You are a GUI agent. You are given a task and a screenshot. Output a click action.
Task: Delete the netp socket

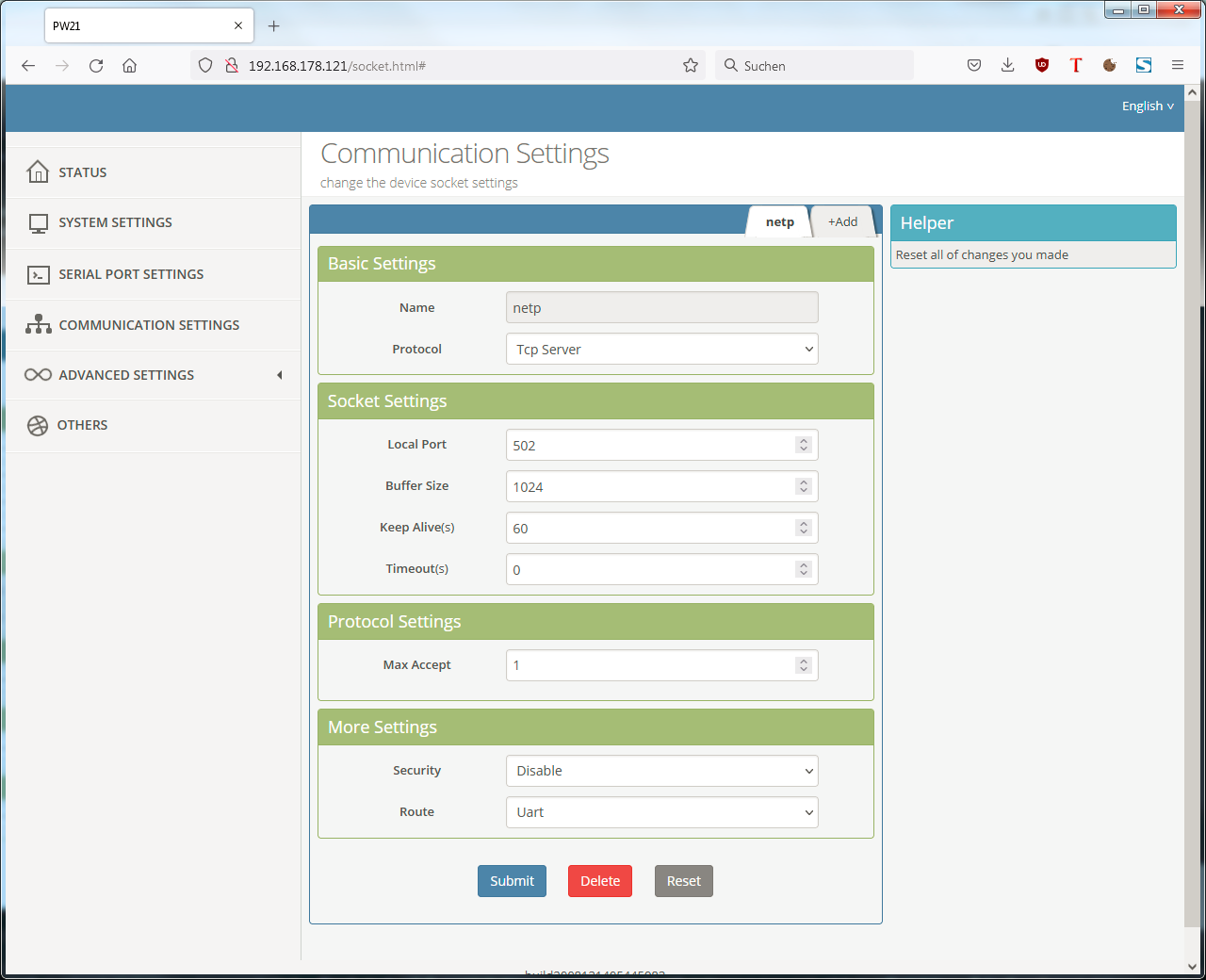(600, 881)
